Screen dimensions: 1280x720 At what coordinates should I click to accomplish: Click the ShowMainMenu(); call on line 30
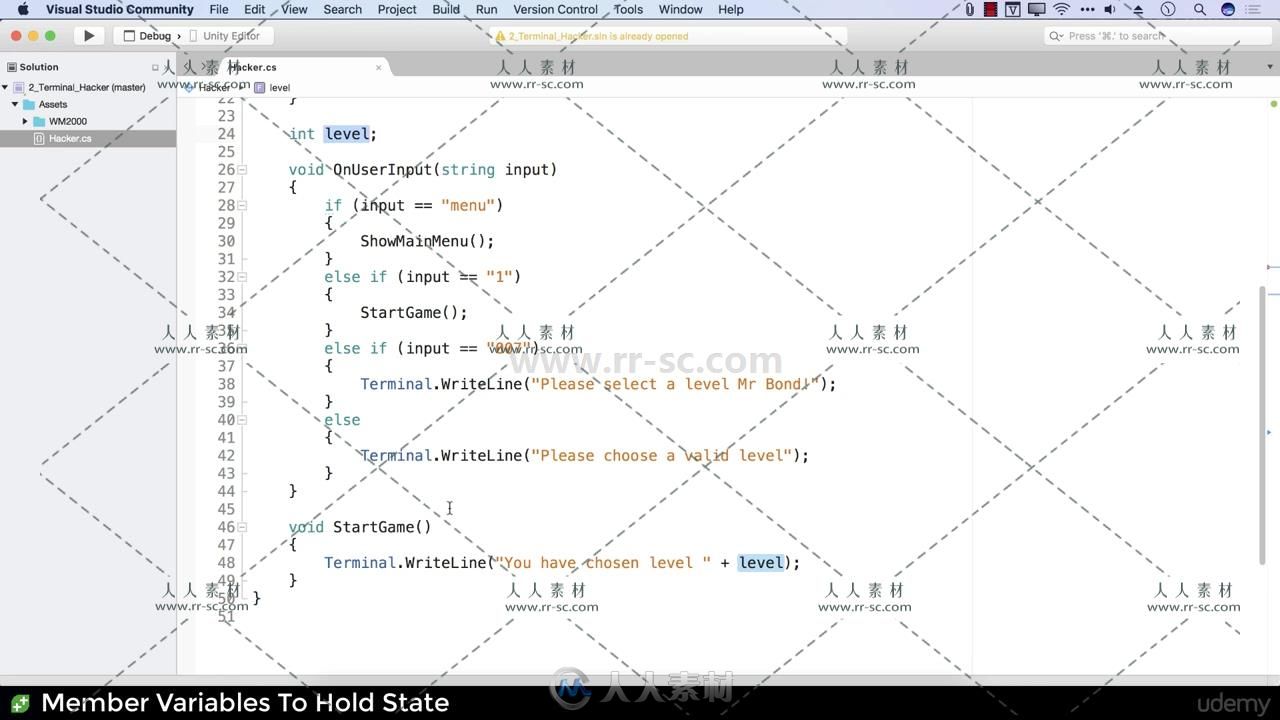coord(427,241)
